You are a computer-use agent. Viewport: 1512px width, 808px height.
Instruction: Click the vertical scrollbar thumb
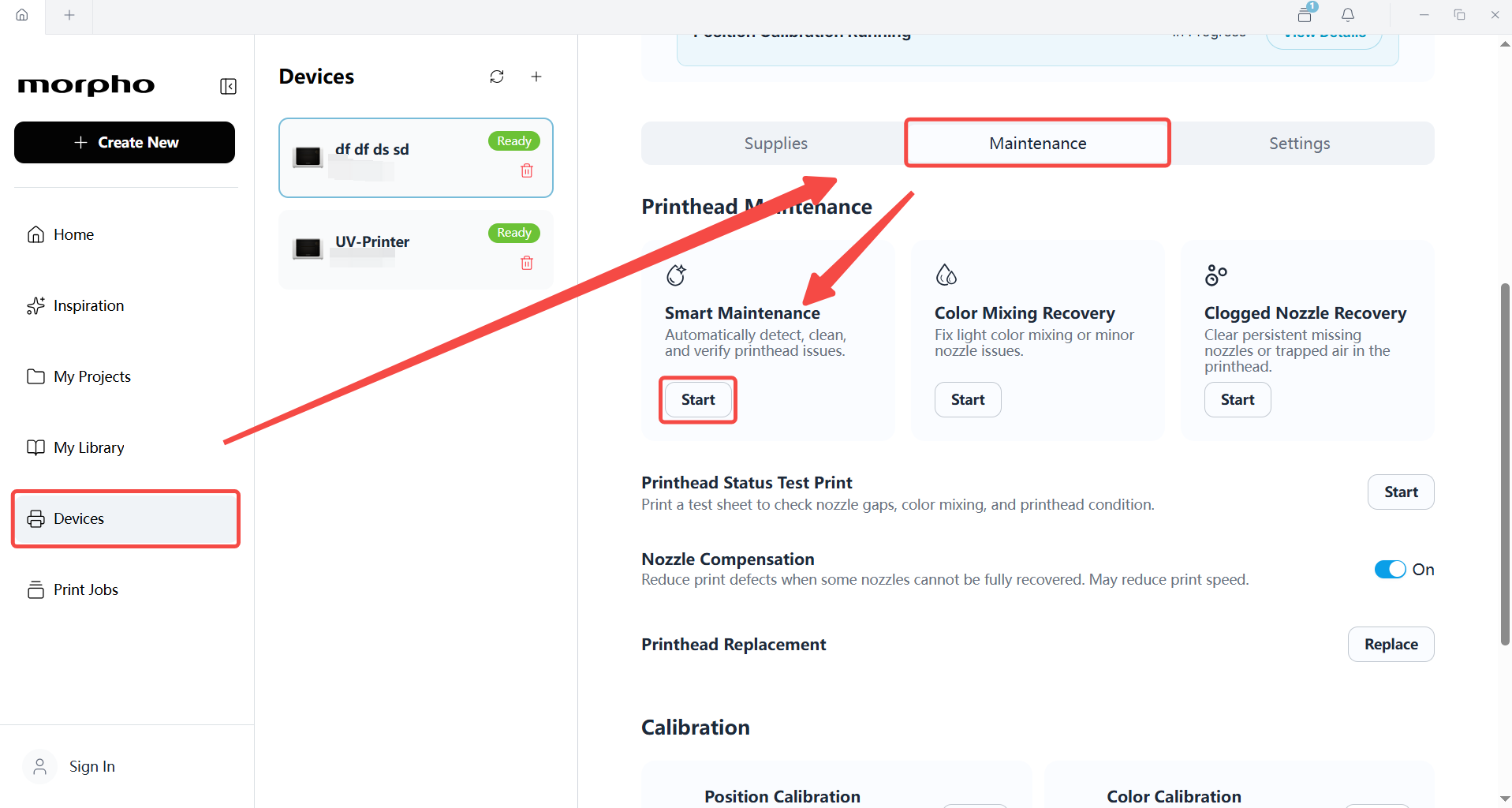[x=1505, y=465]
